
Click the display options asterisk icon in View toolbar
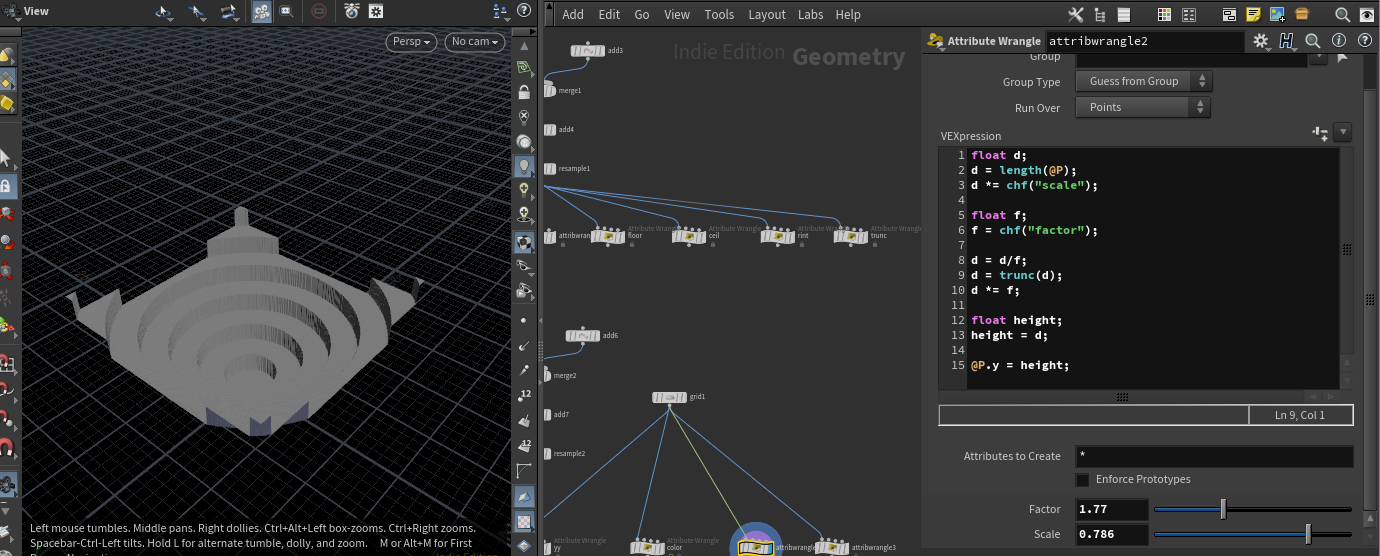click(376, 12)
